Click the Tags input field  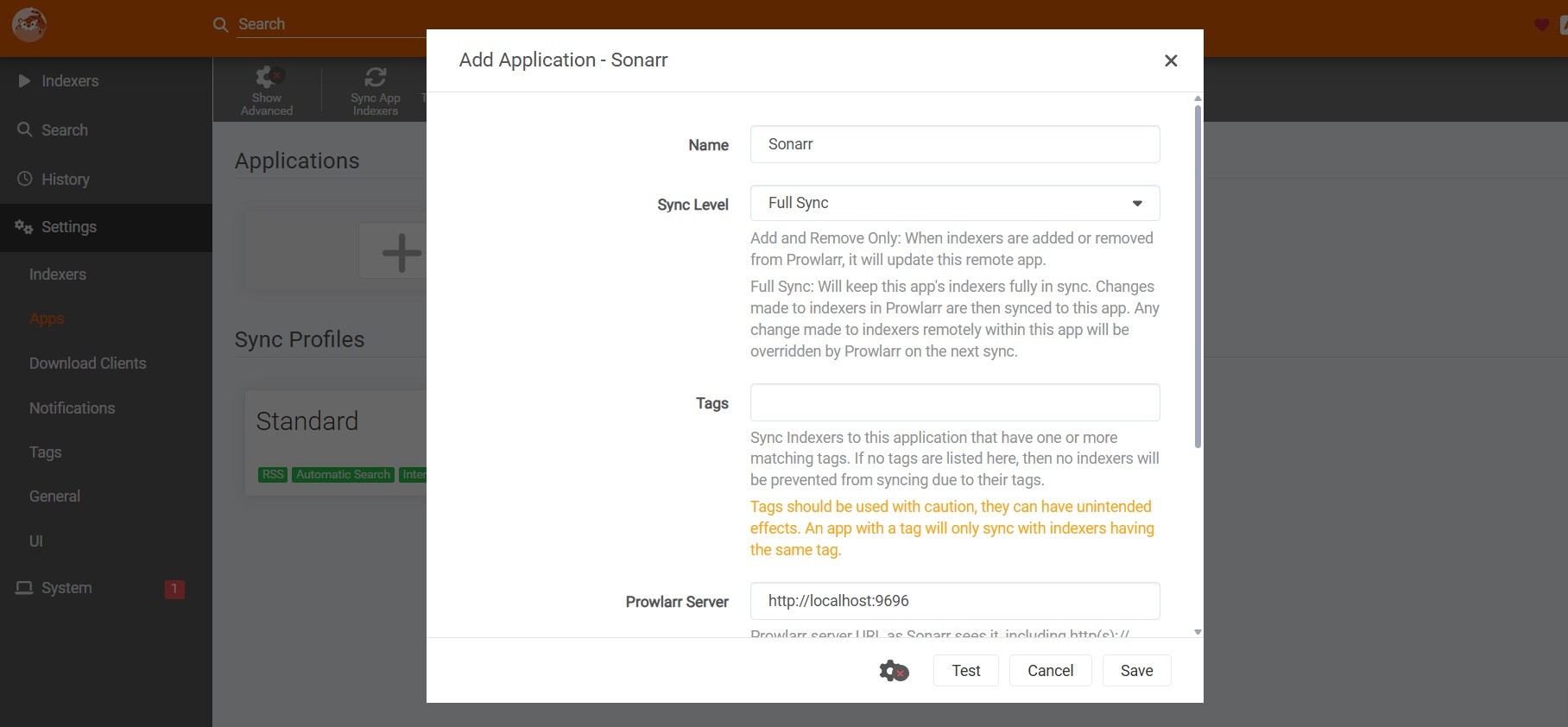(x=955, y=402)
